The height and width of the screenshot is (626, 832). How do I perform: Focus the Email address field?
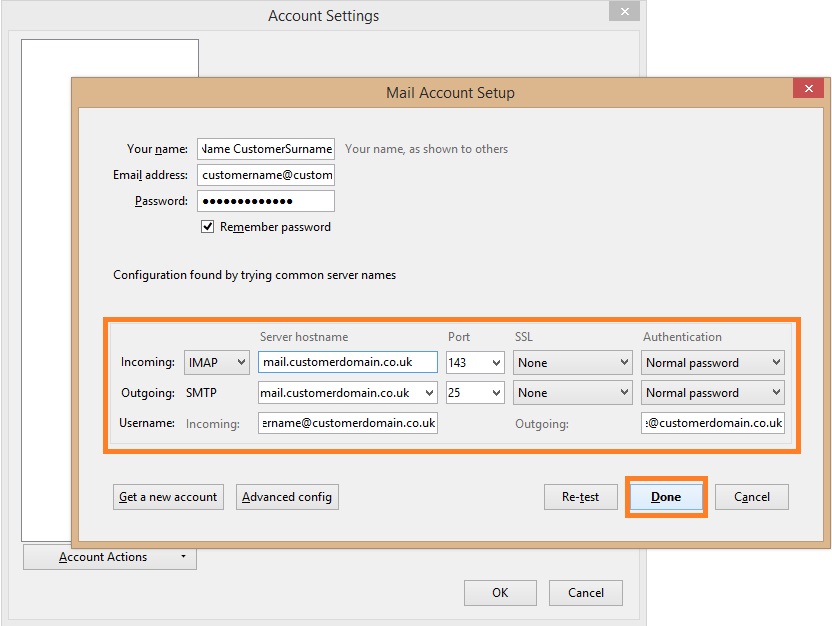(266, 175)
